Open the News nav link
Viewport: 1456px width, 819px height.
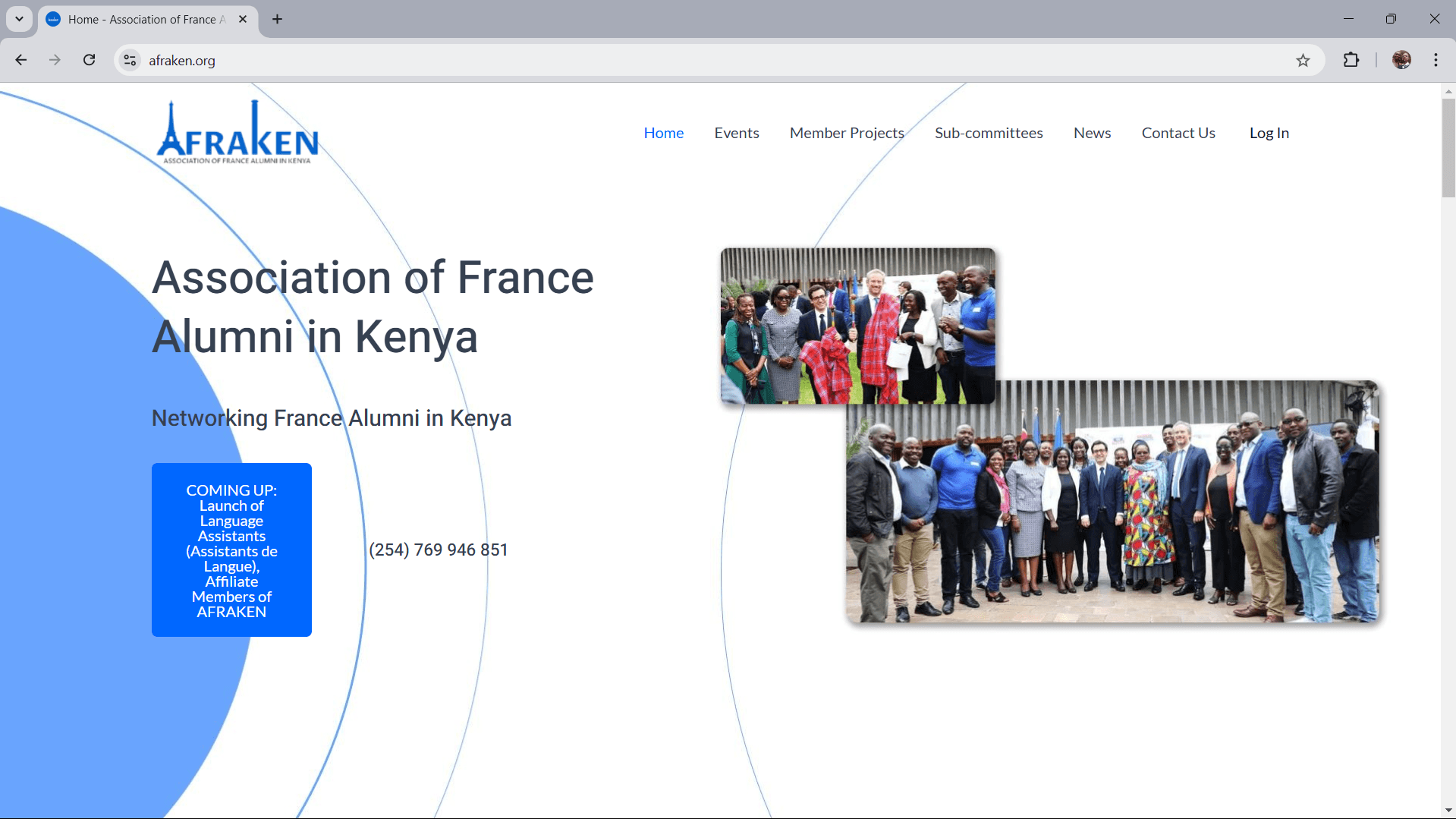pos(1092,133)
